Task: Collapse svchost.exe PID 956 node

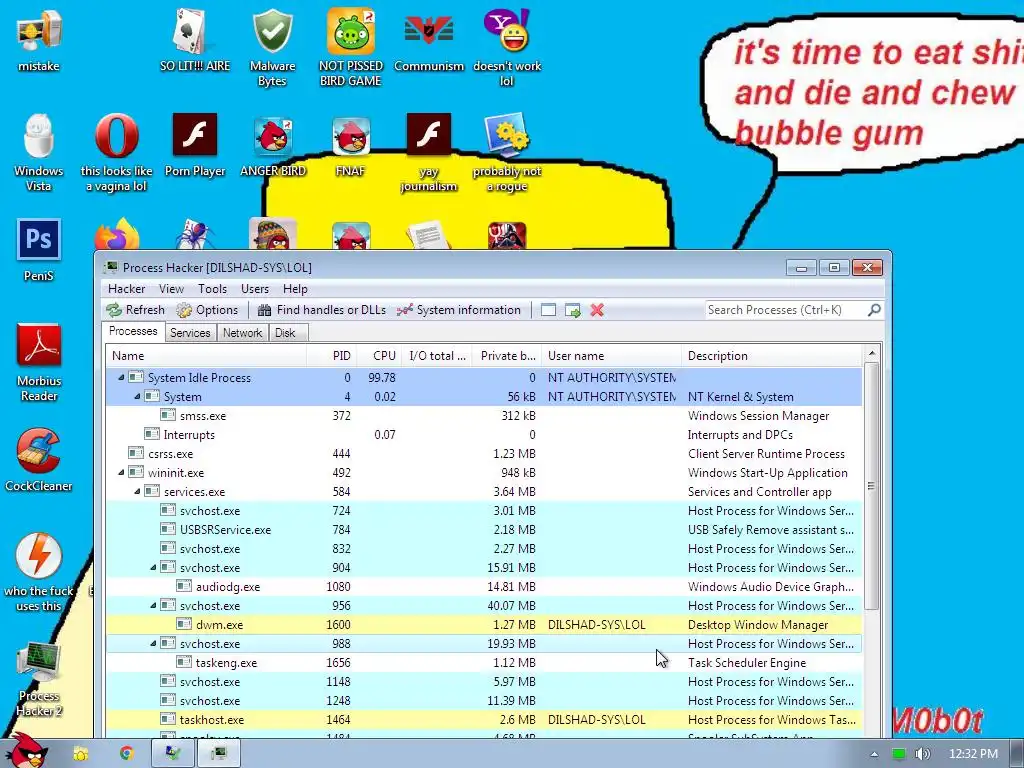Action: (x=153, y=605)
